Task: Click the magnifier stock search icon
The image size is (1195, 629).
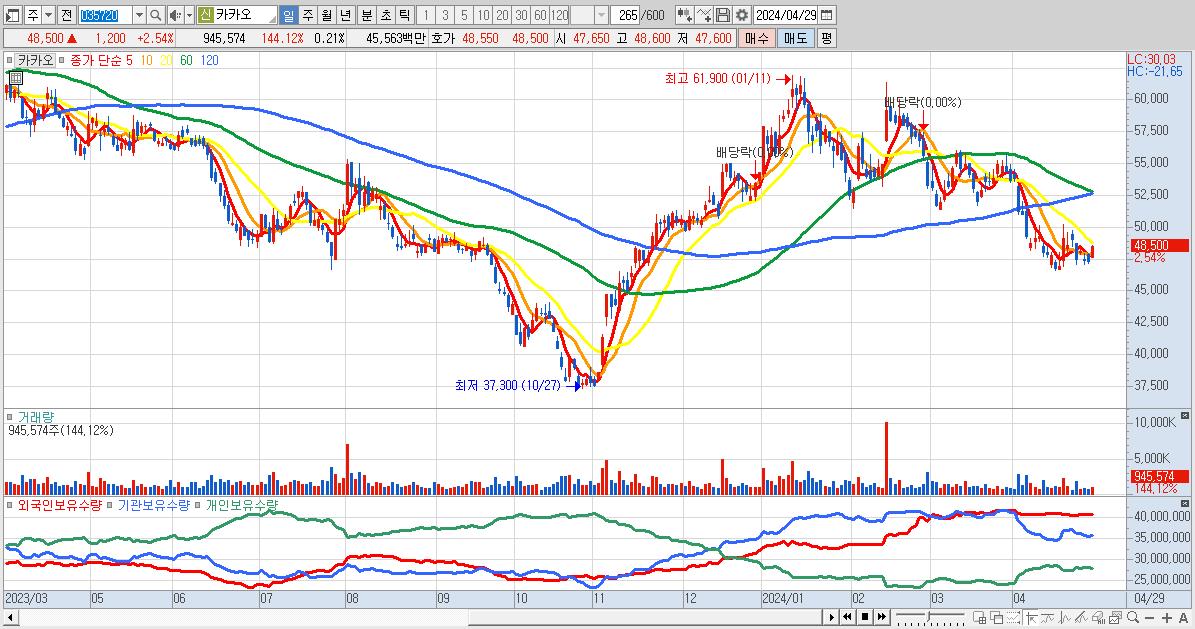Action: click(x=155, y=15)
